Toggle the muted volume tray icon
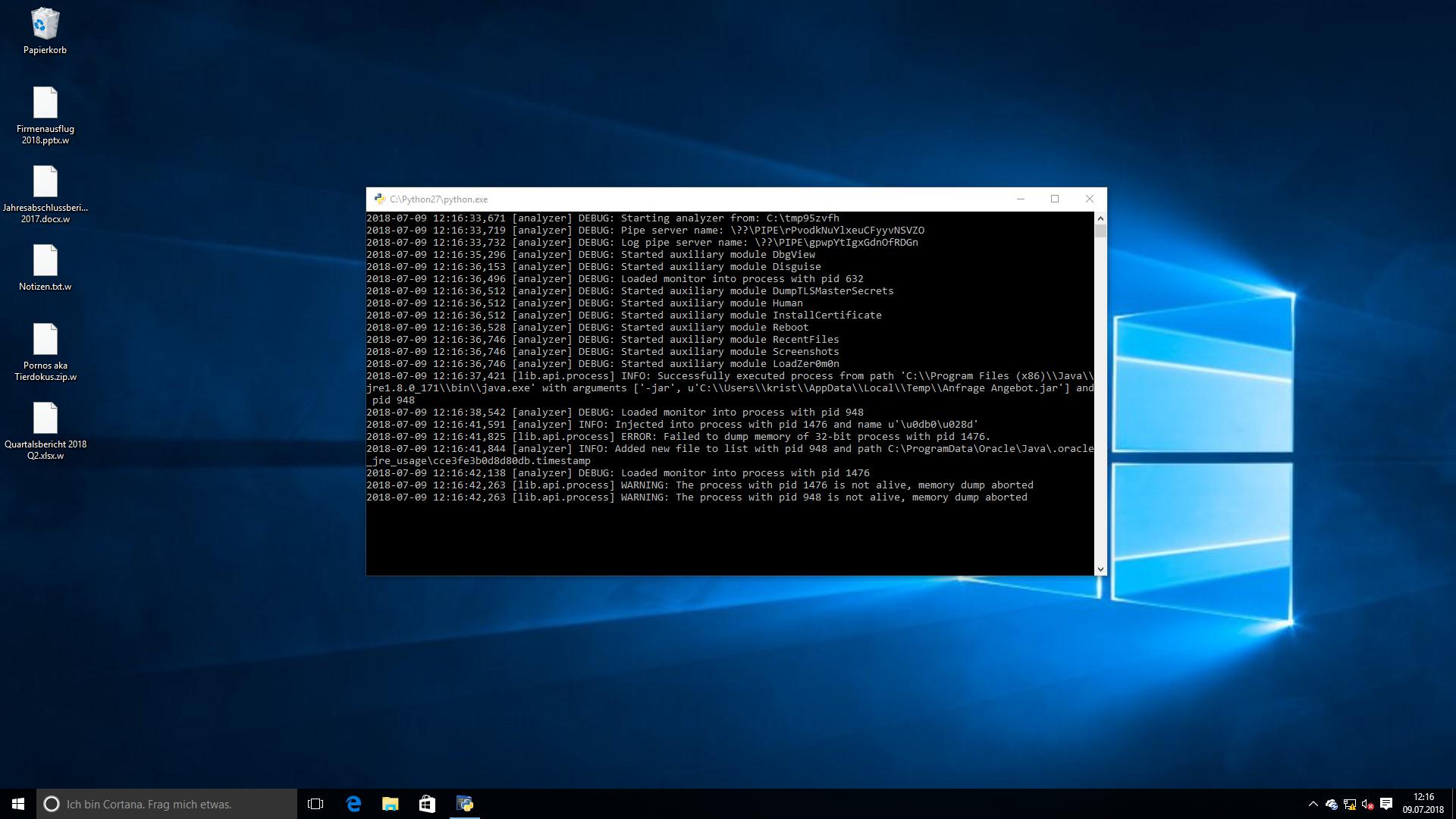This screenshot has width=1456, height=819. pos(1367,804)
